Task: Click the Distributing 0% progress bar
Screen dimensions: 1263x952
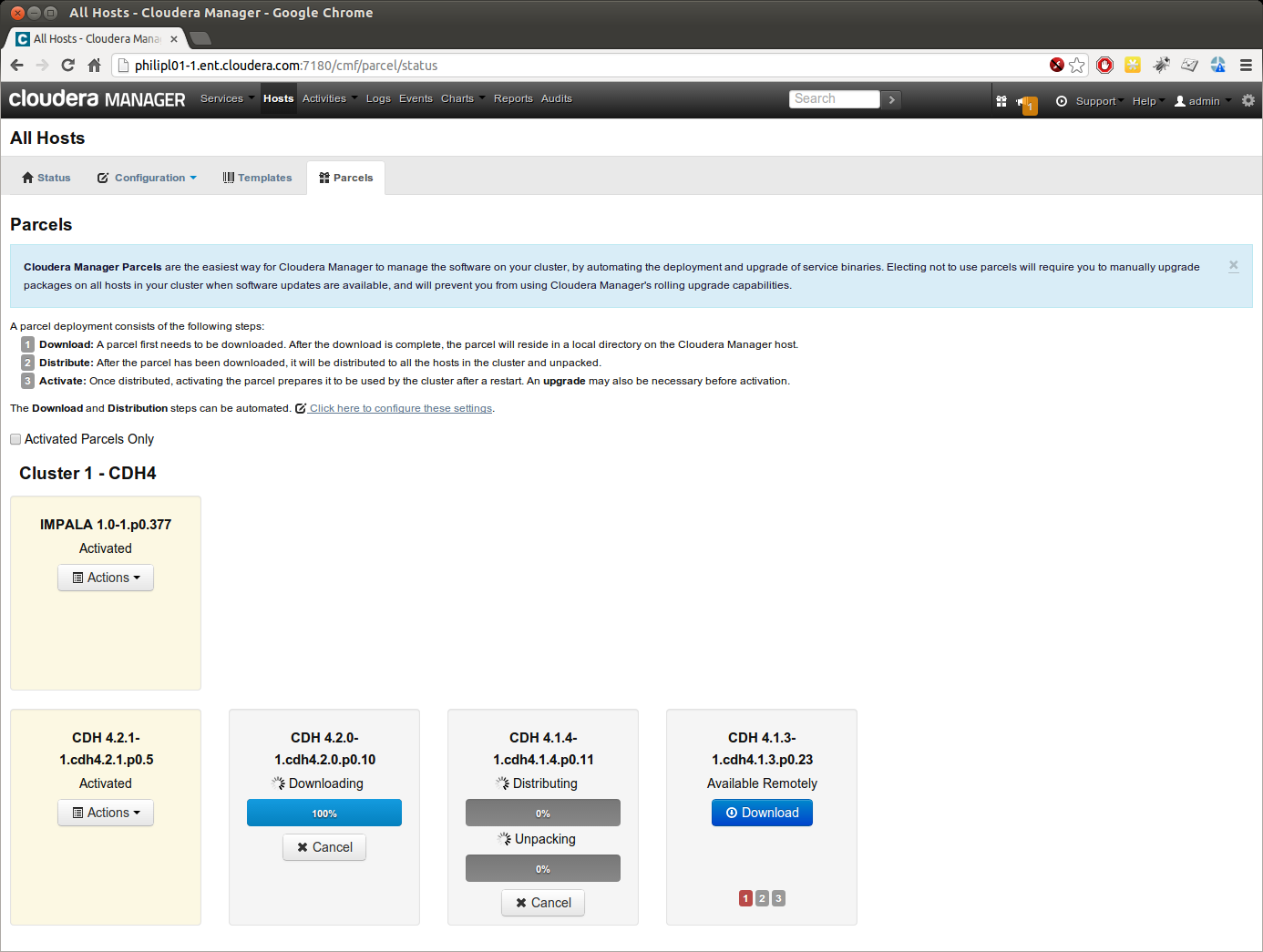Action: point(543,813)
